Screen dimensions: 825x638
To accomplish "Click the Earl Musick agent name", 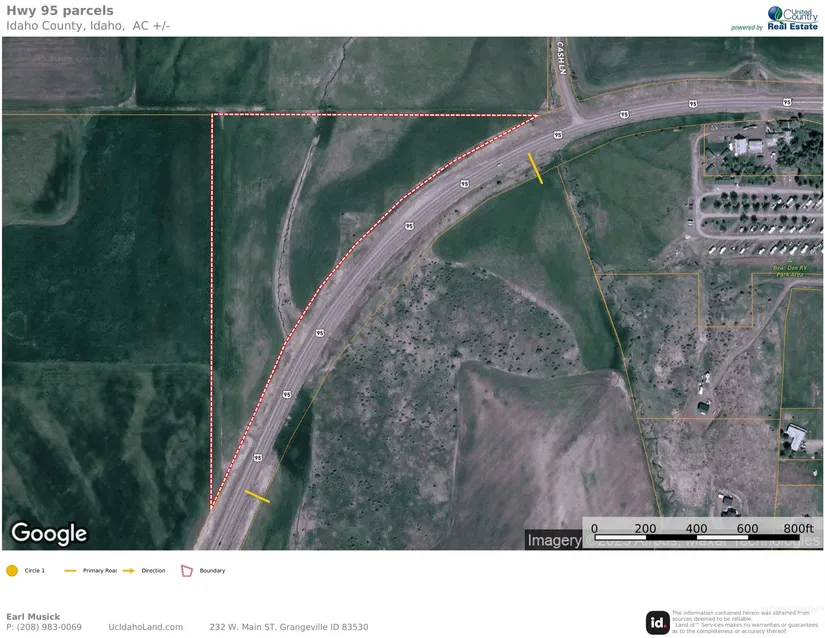I will pyautogui.click(x=33, y=616).
